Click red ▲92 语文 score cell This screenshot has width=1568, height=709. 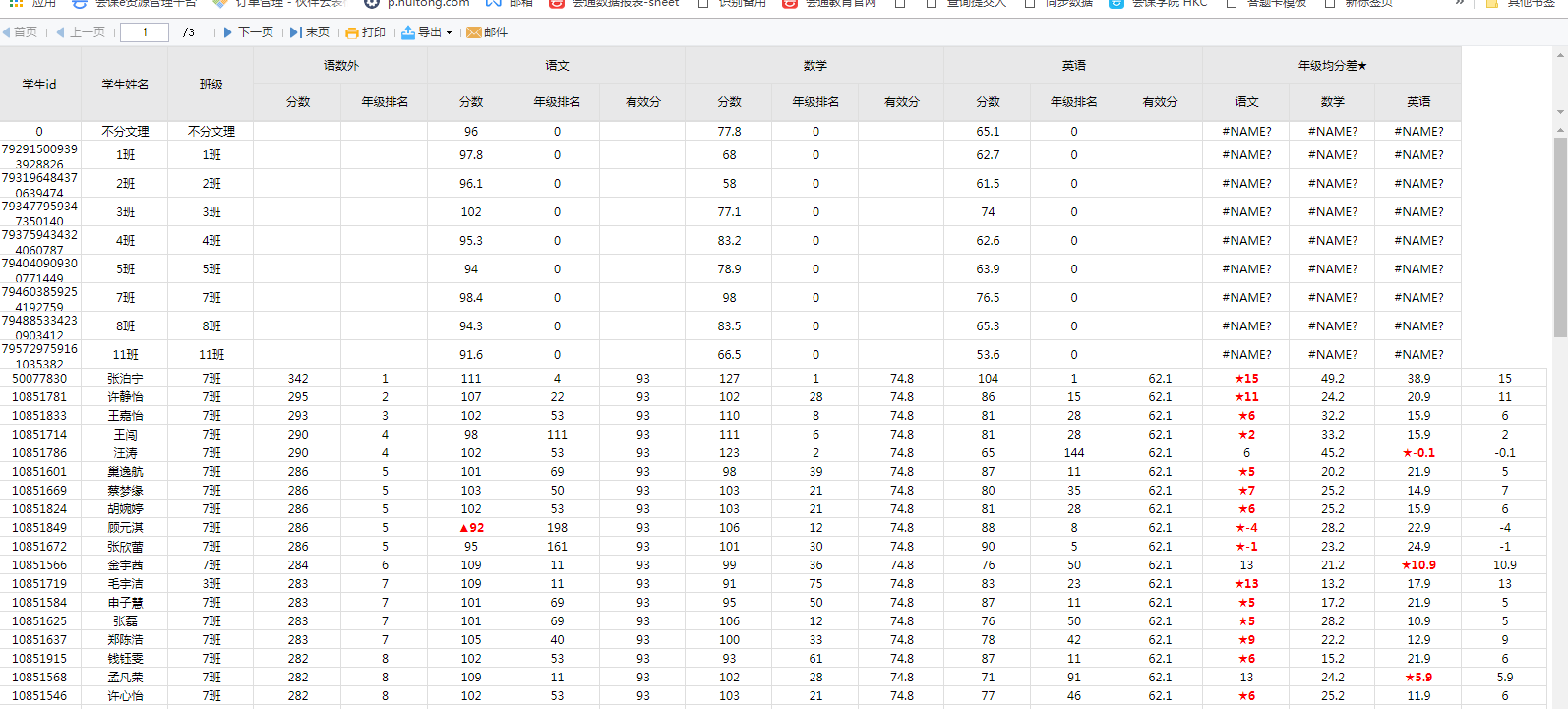[471, 528]
